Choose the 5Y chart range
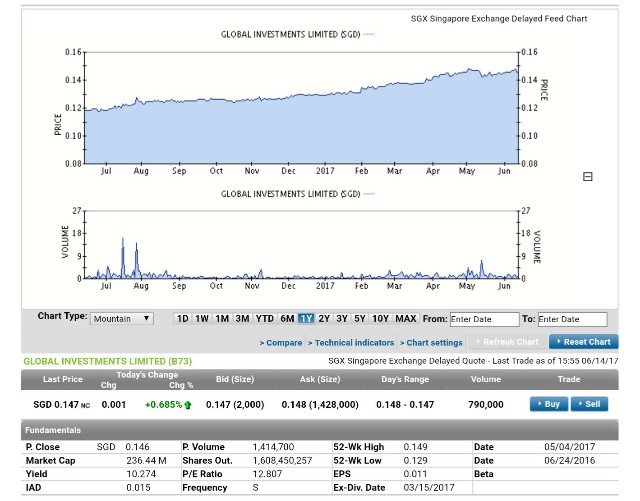The image size is (640, 501). [x=360, y=319]
